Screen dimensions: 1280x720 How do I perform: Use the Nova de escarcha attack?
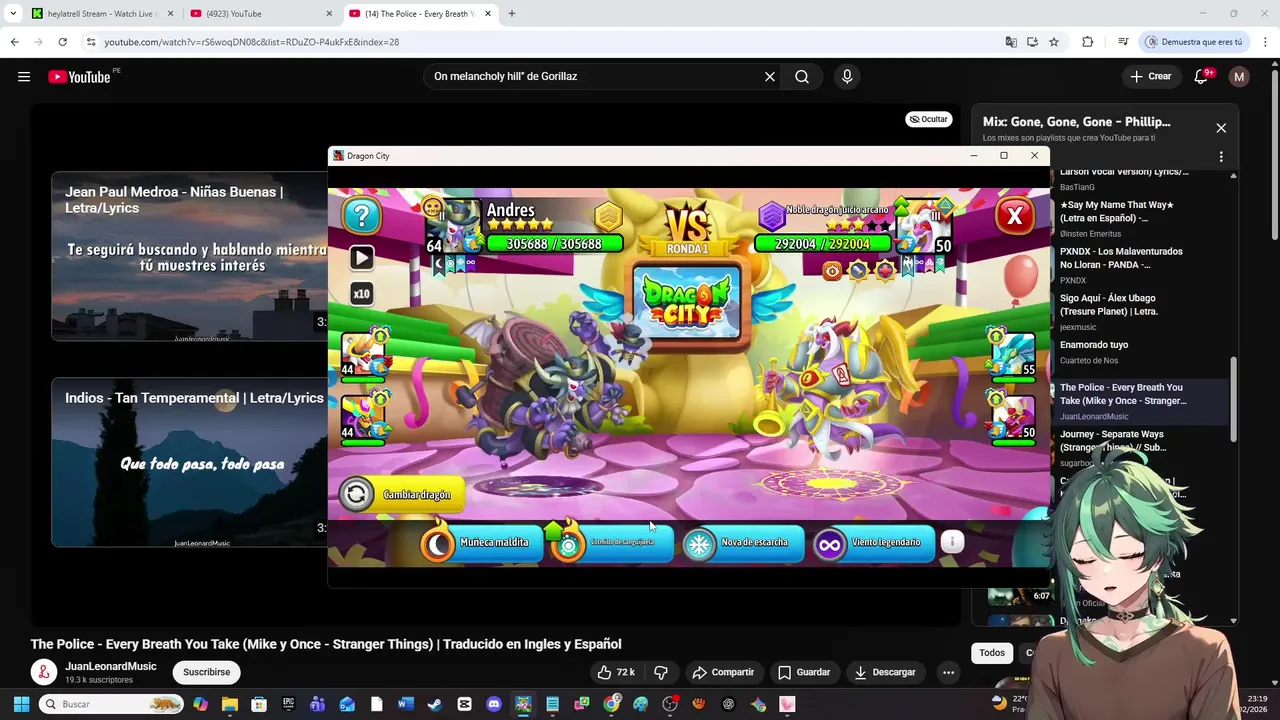[743, 542]
